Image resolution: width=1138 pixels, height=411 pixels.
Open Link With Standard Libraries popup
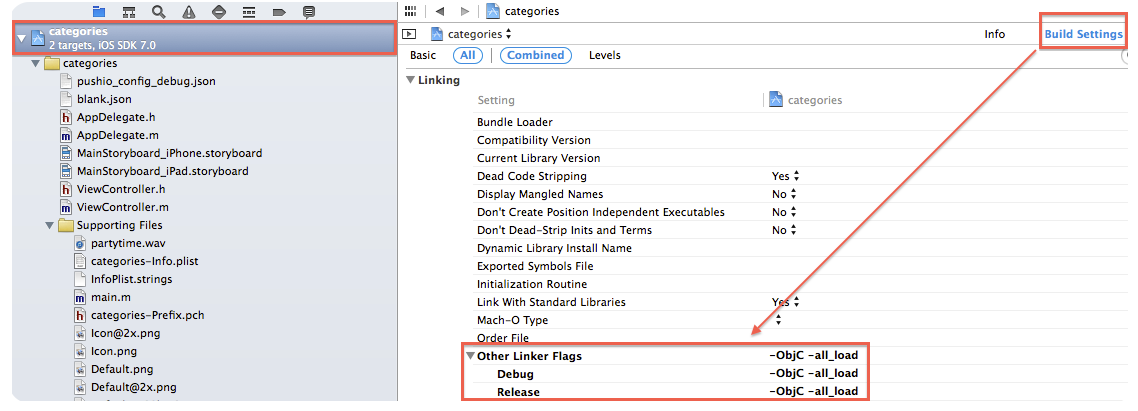tap(785, 302)
